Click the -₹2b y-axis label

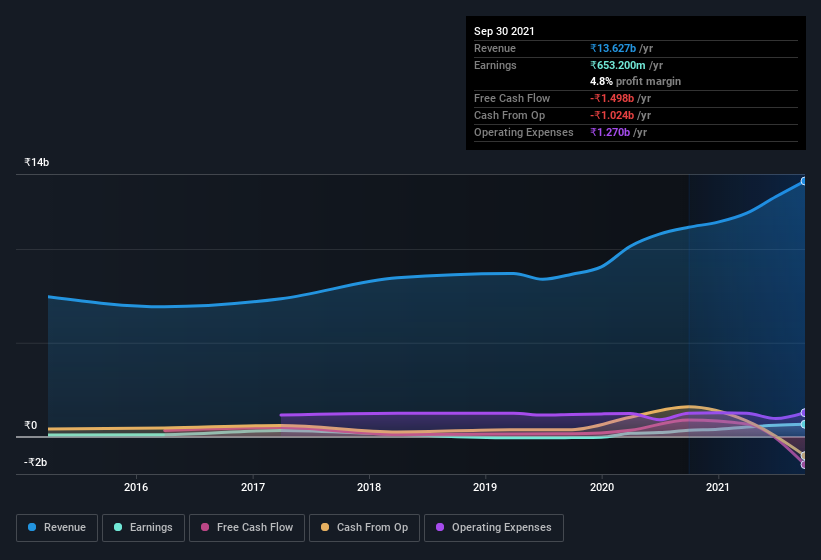[36, 462]
